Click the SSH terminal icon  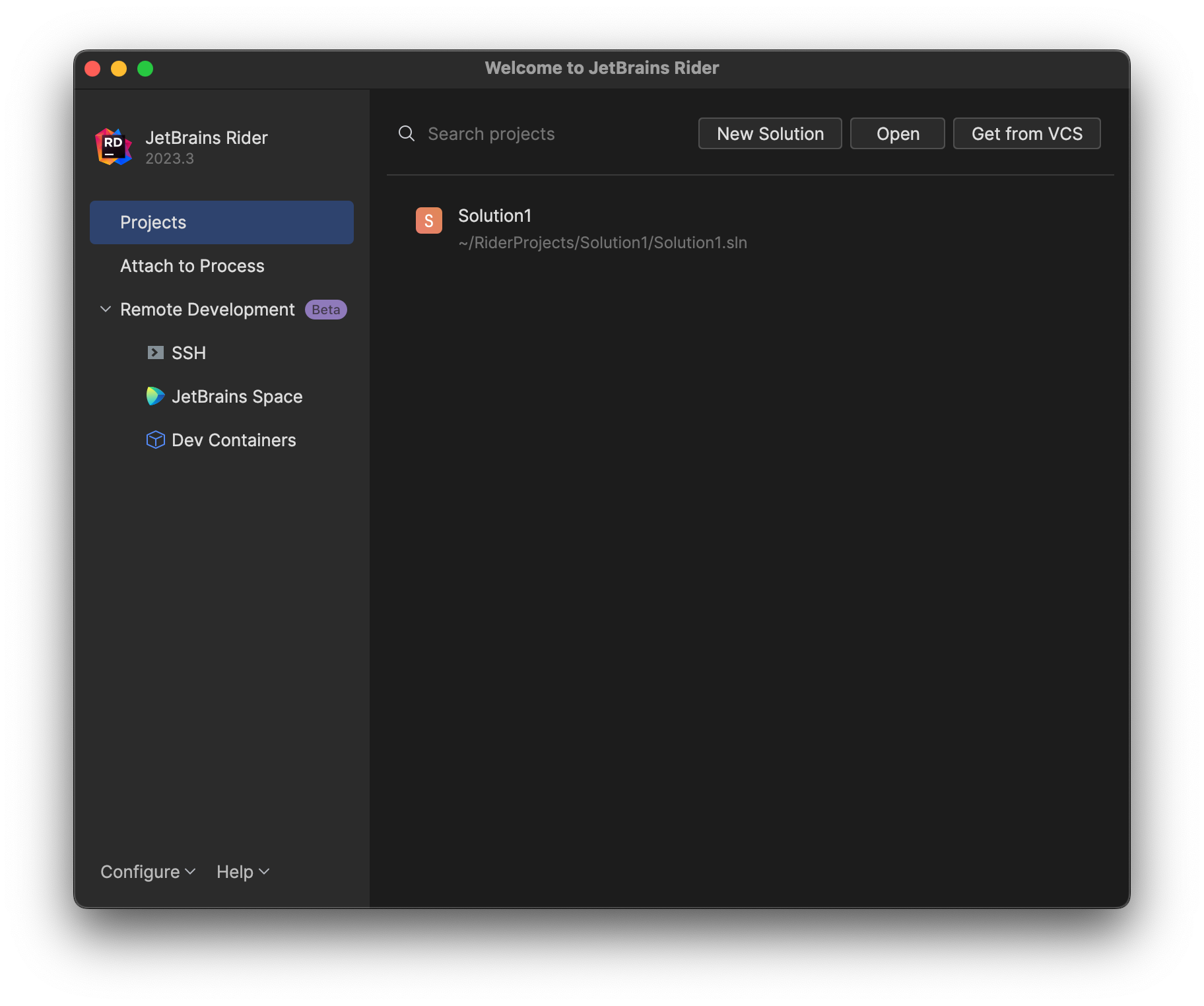[x=155, y=352]
